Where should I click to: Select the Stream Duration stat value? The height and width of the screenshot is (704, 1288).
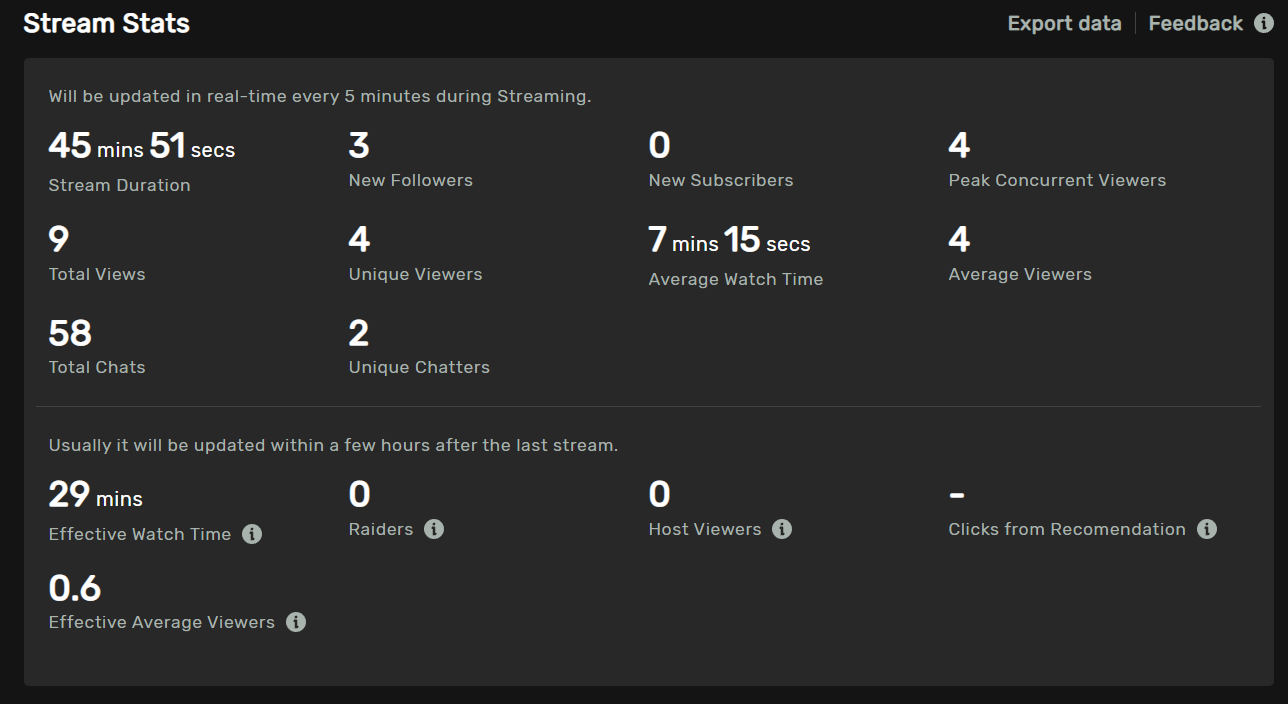140,147
